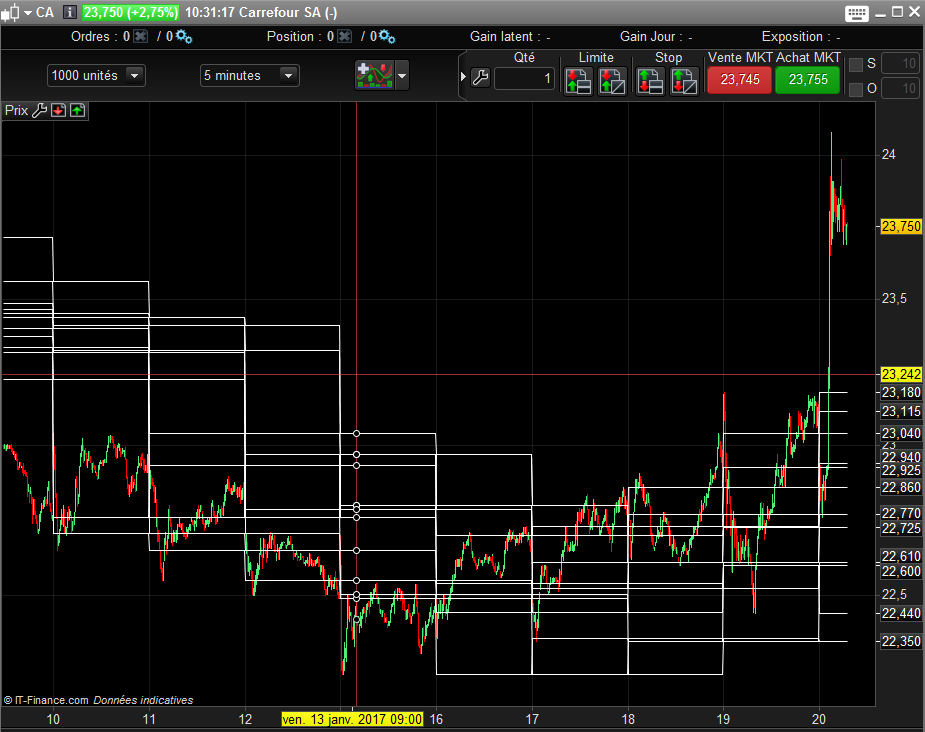
Task: Click green Achat MKT 23,755 button
Action: pyautogui.click(x=808, y=80)
